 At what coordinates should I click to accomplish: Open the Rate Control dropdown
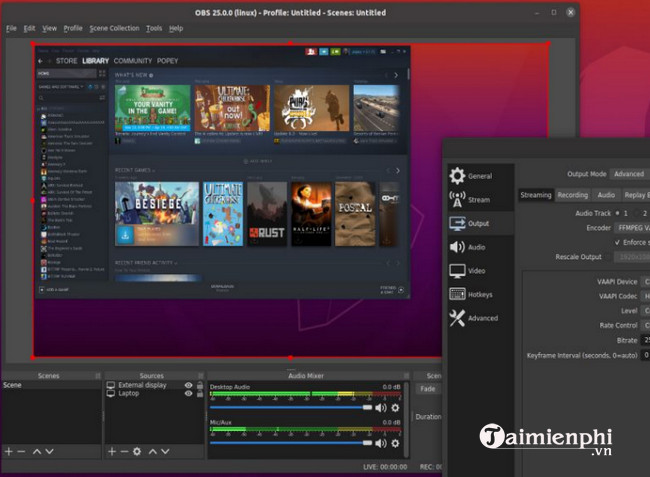coord(645,325)
